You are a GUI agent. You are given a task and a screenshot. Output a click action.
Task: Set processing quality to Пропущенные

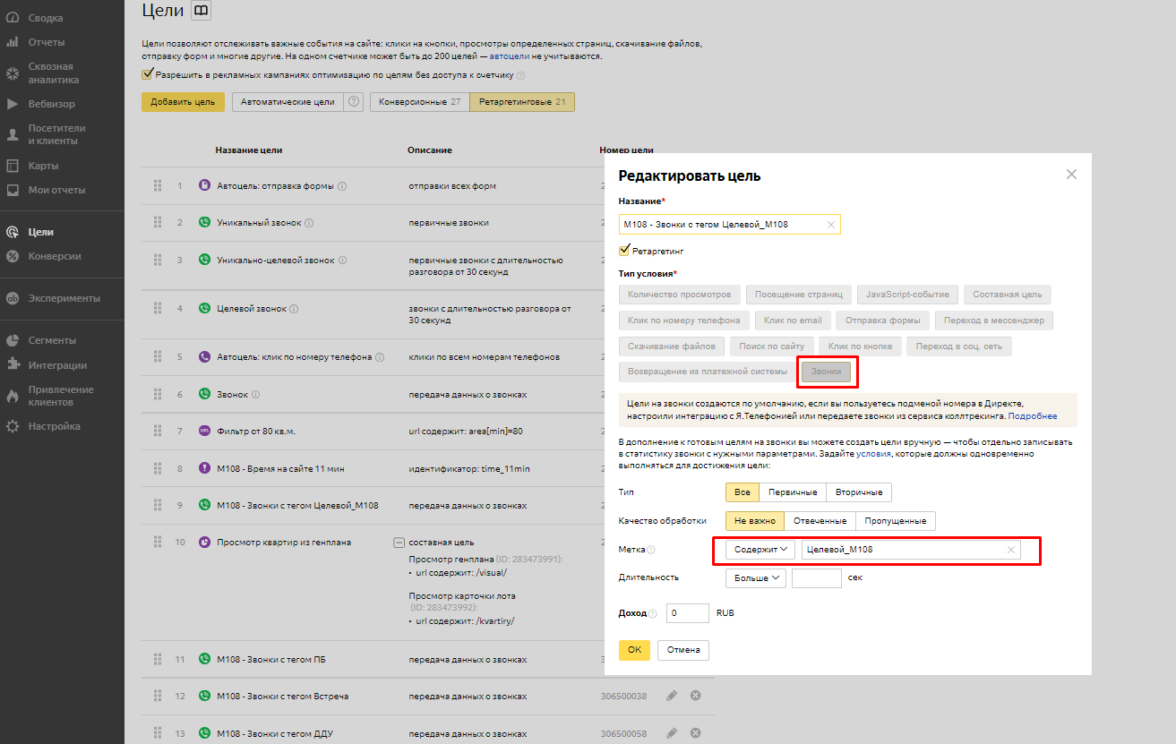click(896, 521)
